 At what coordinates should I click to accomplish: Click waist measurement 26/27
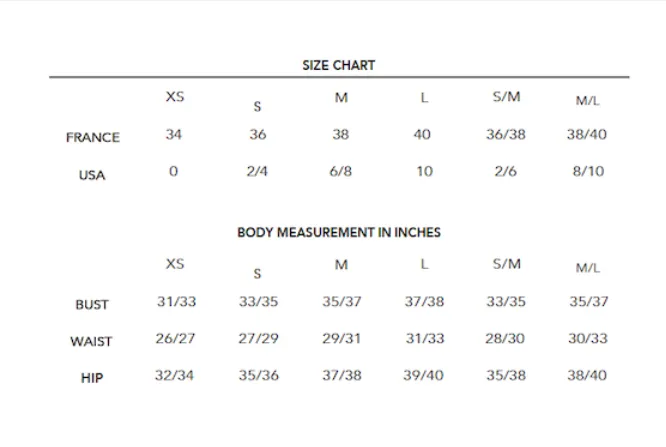[x=175, y=339]
